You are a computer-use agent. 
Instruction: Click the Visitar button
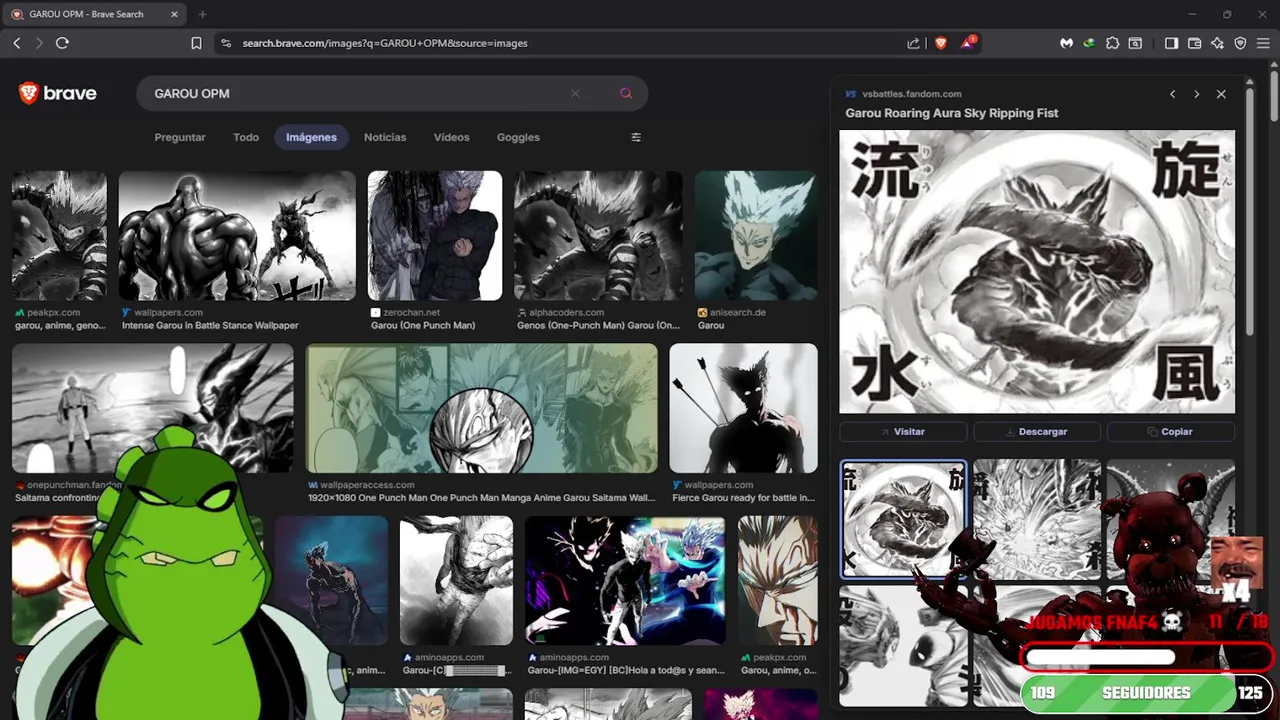pos(903,431)
